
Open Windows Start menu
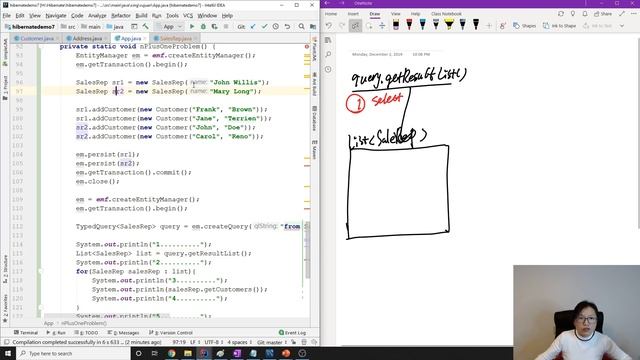[8, 353]
